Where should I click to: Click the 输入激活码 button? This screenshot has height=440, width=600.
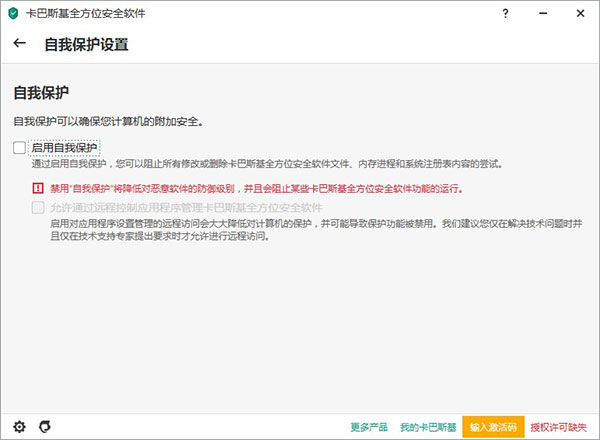click(493, 427)
